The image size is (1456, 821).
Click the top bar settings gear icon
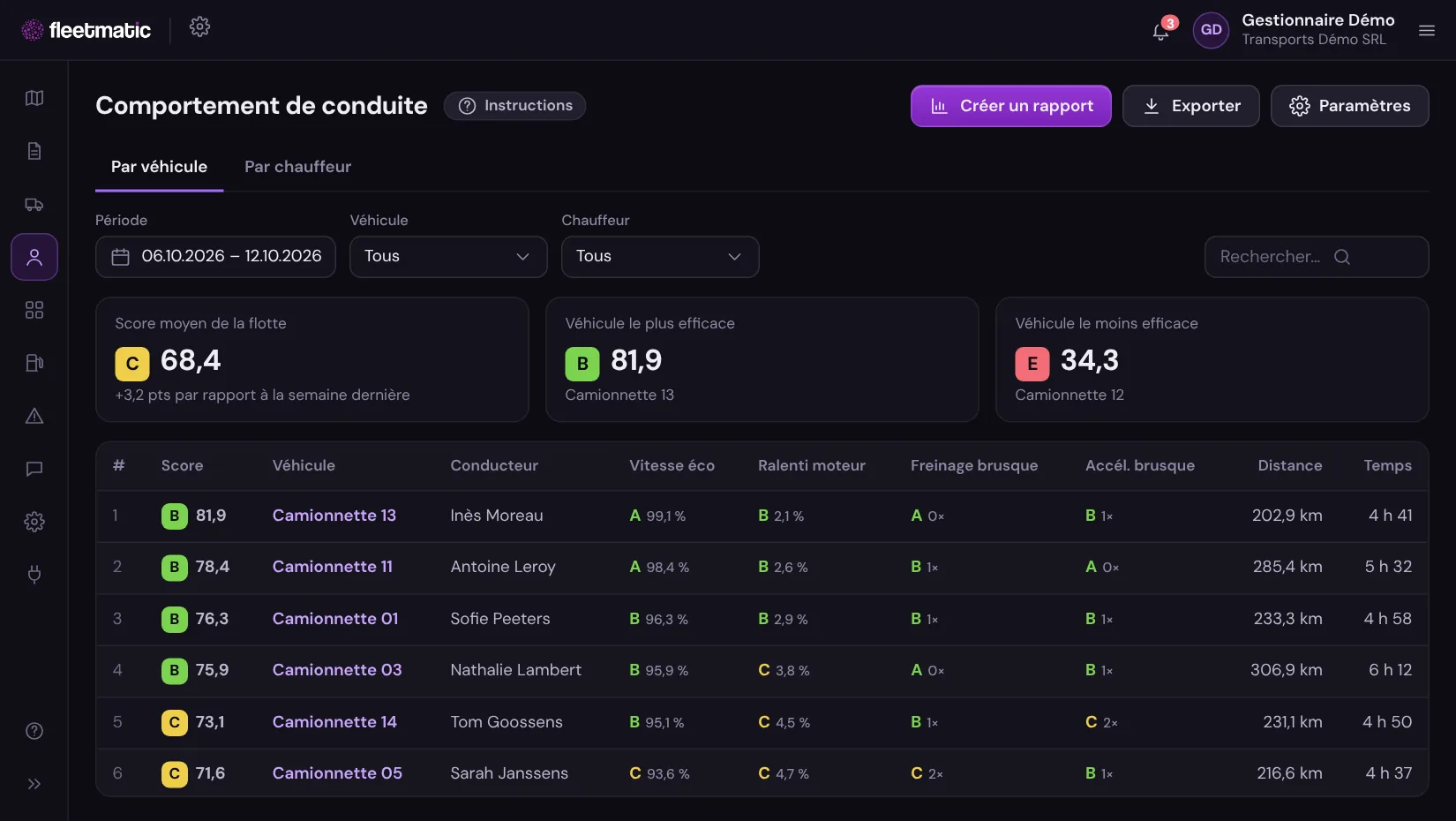click(199, 27)
